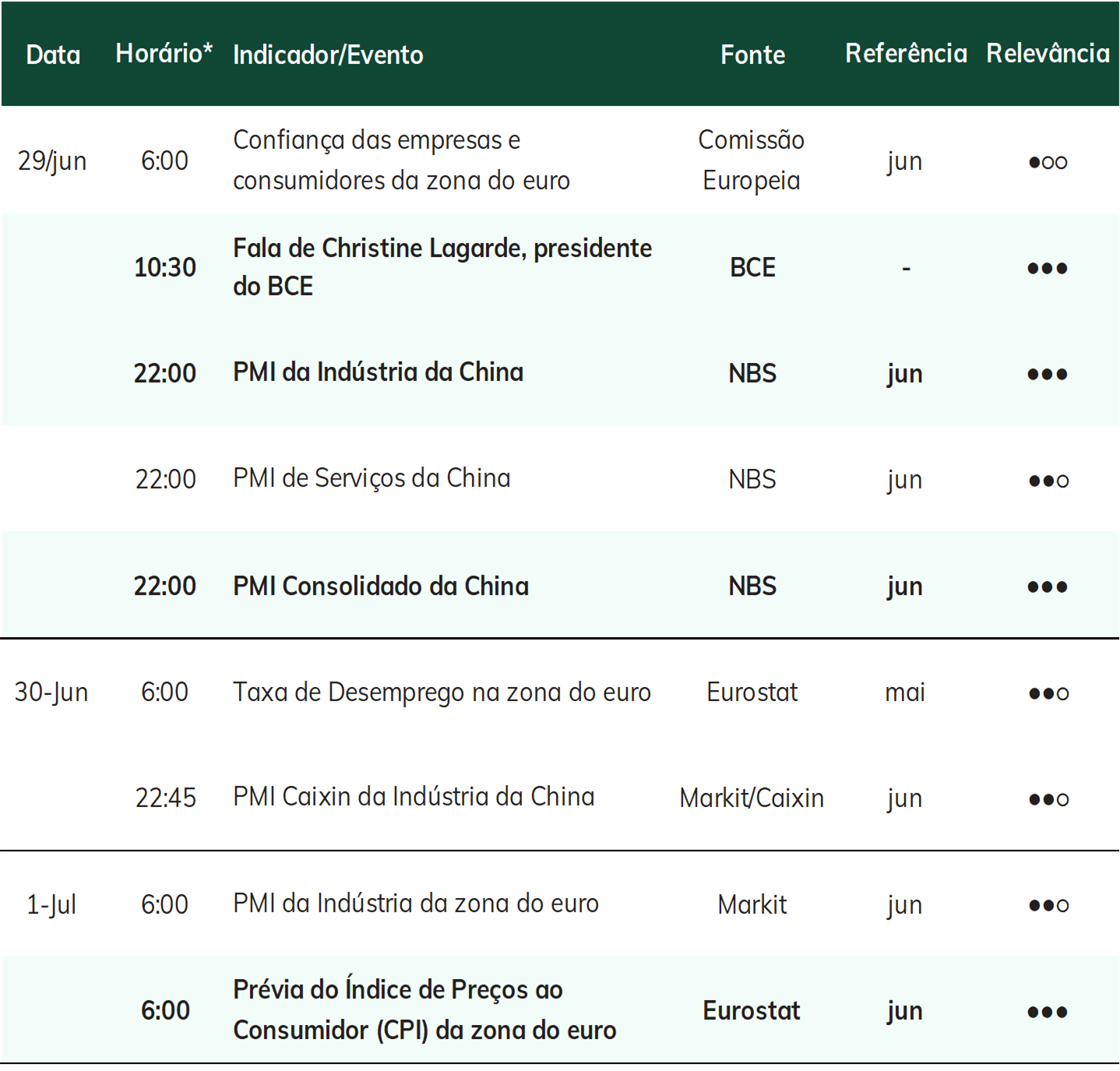Click relevance dots for PMI de Serviços da China

(x=1048, y=481)
